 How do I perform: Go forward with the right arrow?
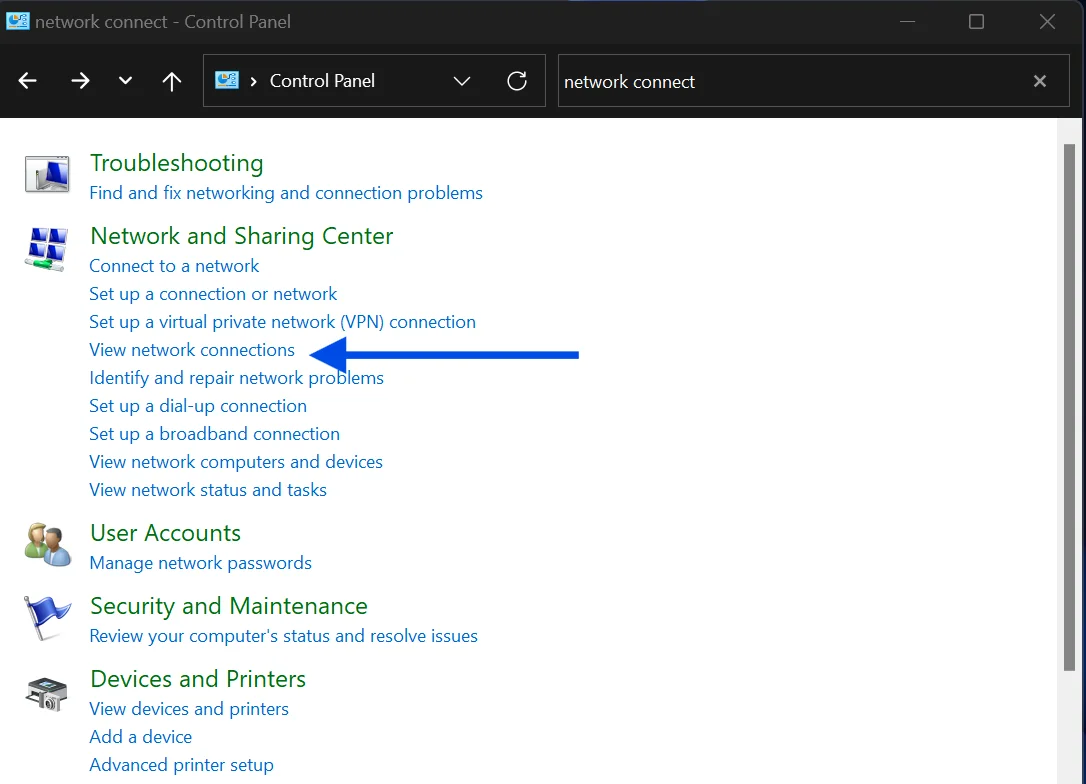coord(80,81)
